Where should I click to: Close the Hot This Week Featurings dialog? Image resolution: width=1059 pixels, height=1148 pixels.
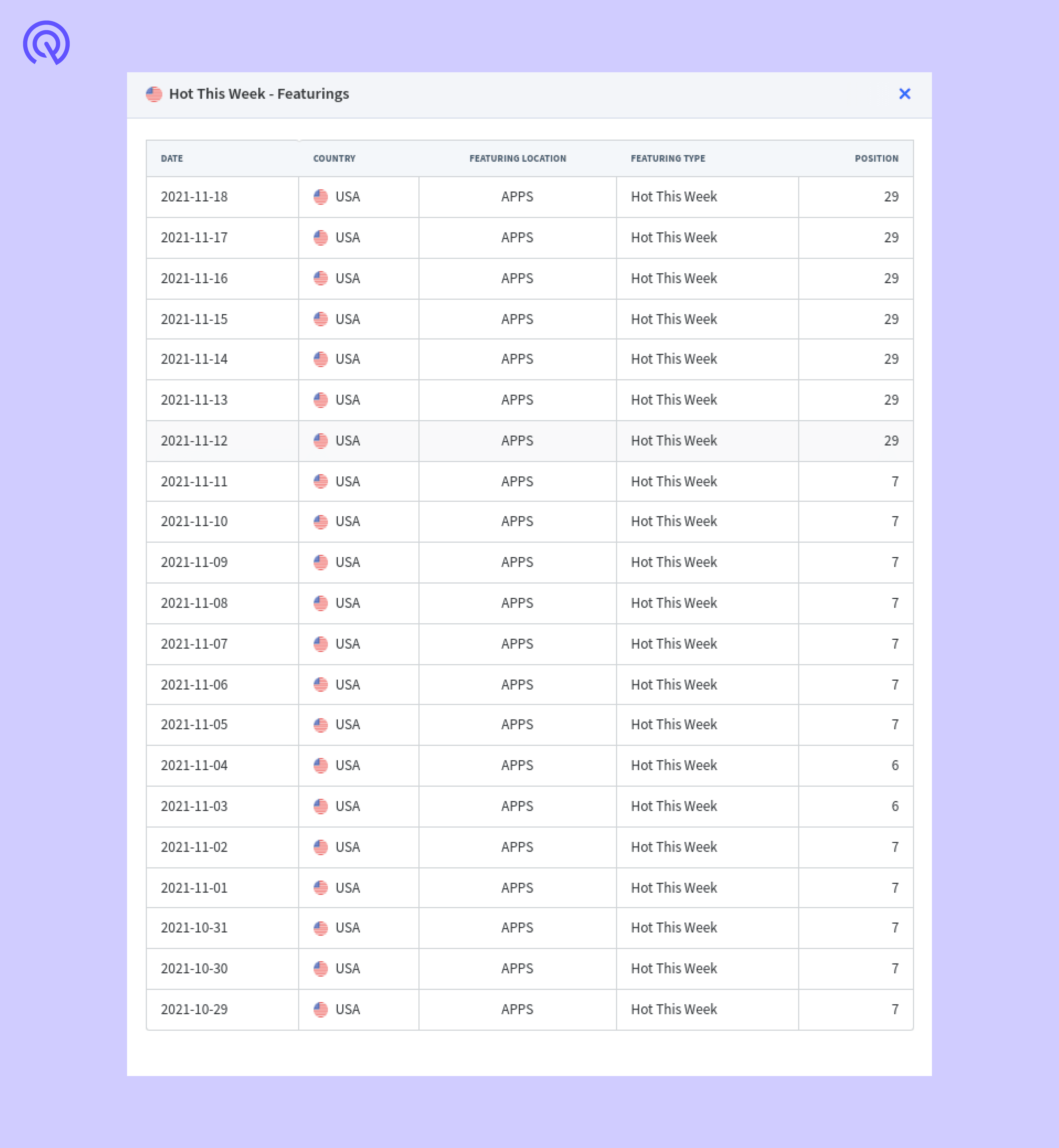904,93
